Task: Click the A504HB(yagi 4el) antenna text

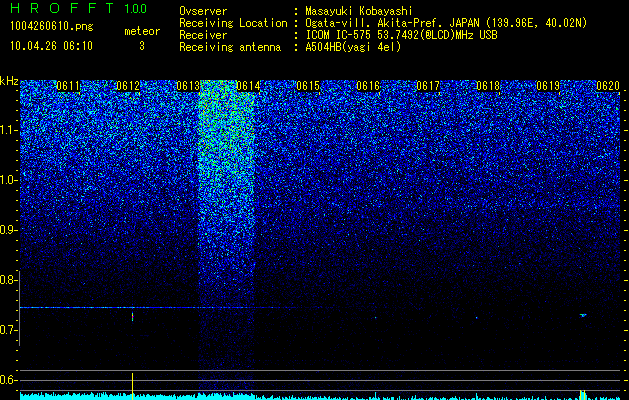Action: [353, 47]
